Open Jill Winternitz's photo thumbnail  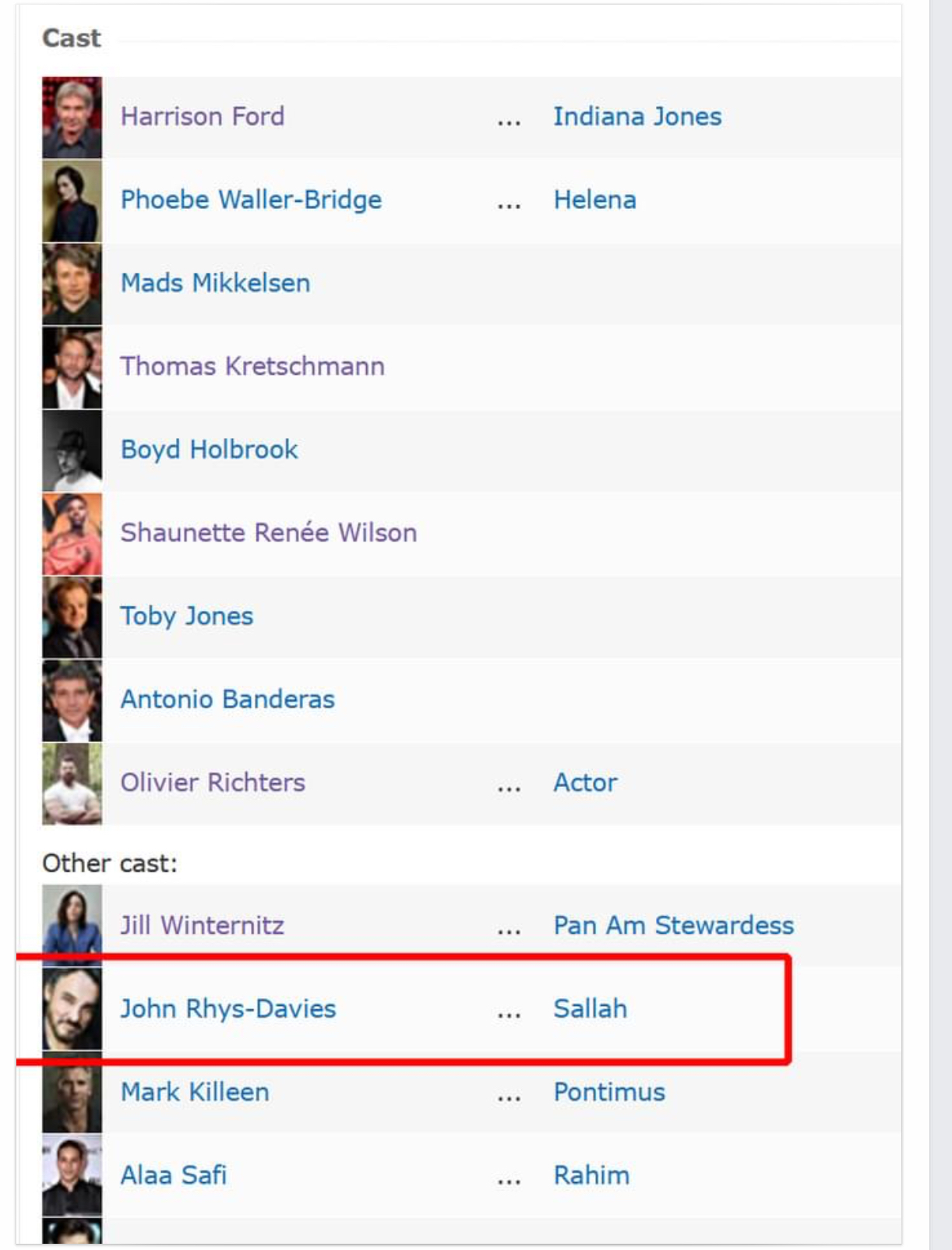(72, 926)
